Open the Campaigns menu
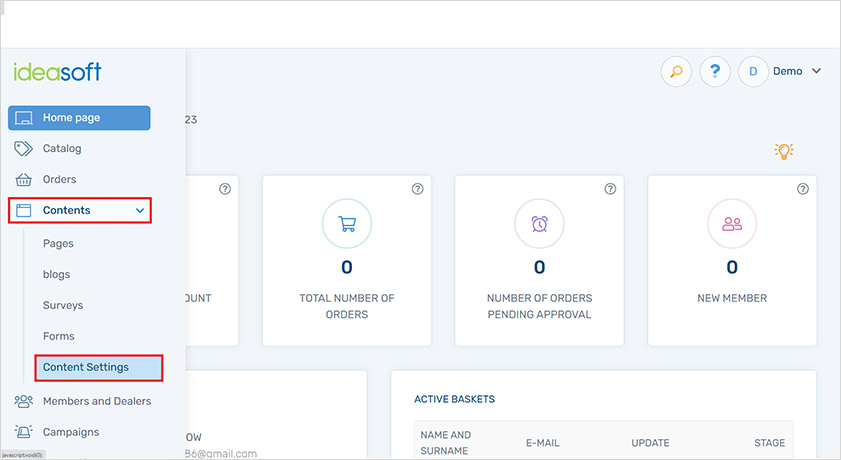This screenshot has height=460, width=841. (71, 432)
